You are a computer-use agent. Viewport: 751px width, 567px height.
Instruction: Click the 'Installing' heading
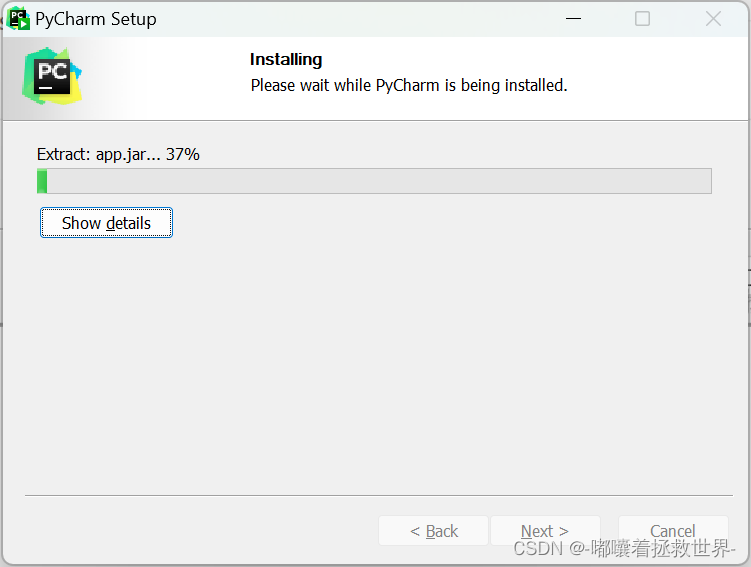[286, 59]
